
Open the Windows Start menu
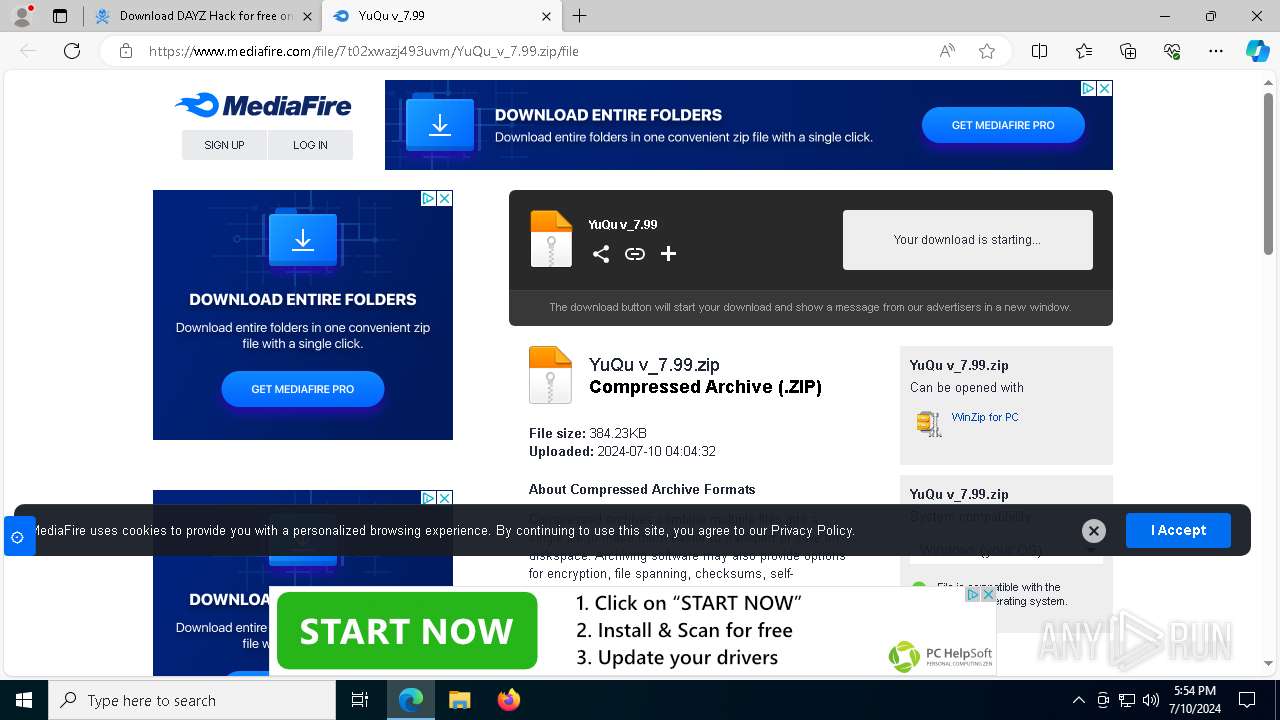point(24,700)
